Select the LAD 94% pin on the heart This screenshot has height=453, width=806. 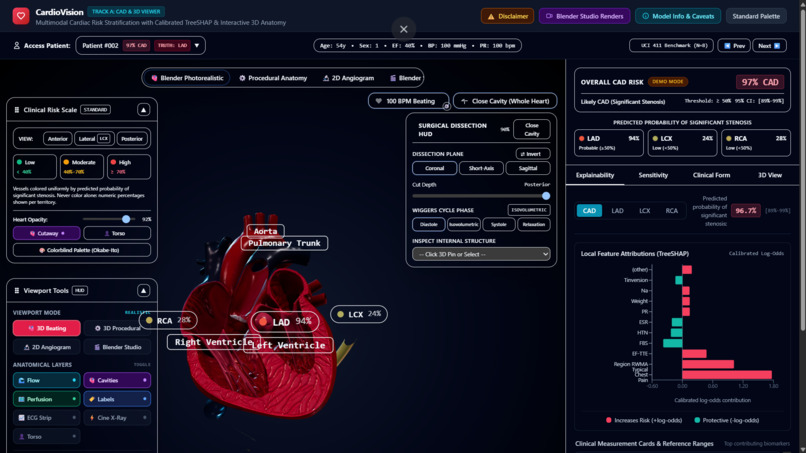[285, 321]
